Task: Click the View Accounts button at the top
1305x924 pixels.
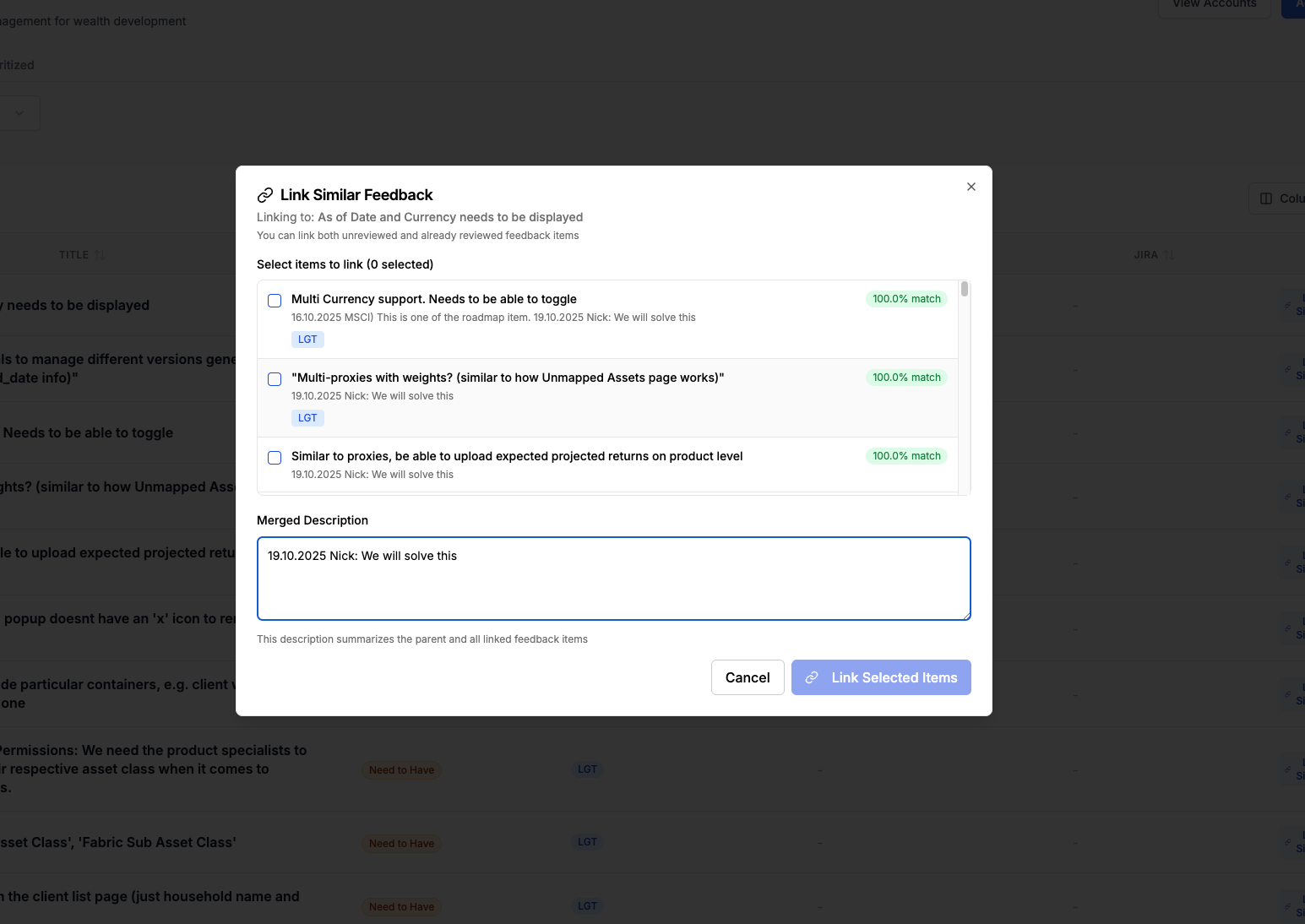Action: (x=1214, y=4)
